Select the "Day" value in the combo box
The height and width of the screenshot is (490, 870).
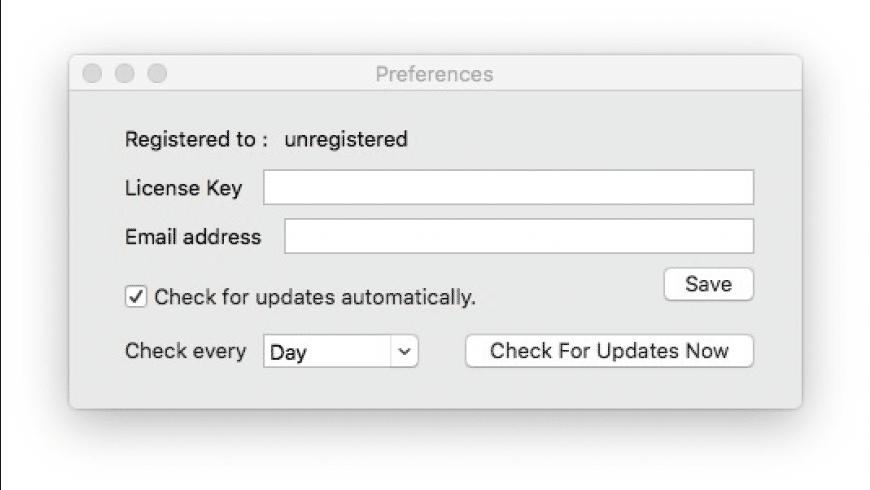tap(289, 353)
